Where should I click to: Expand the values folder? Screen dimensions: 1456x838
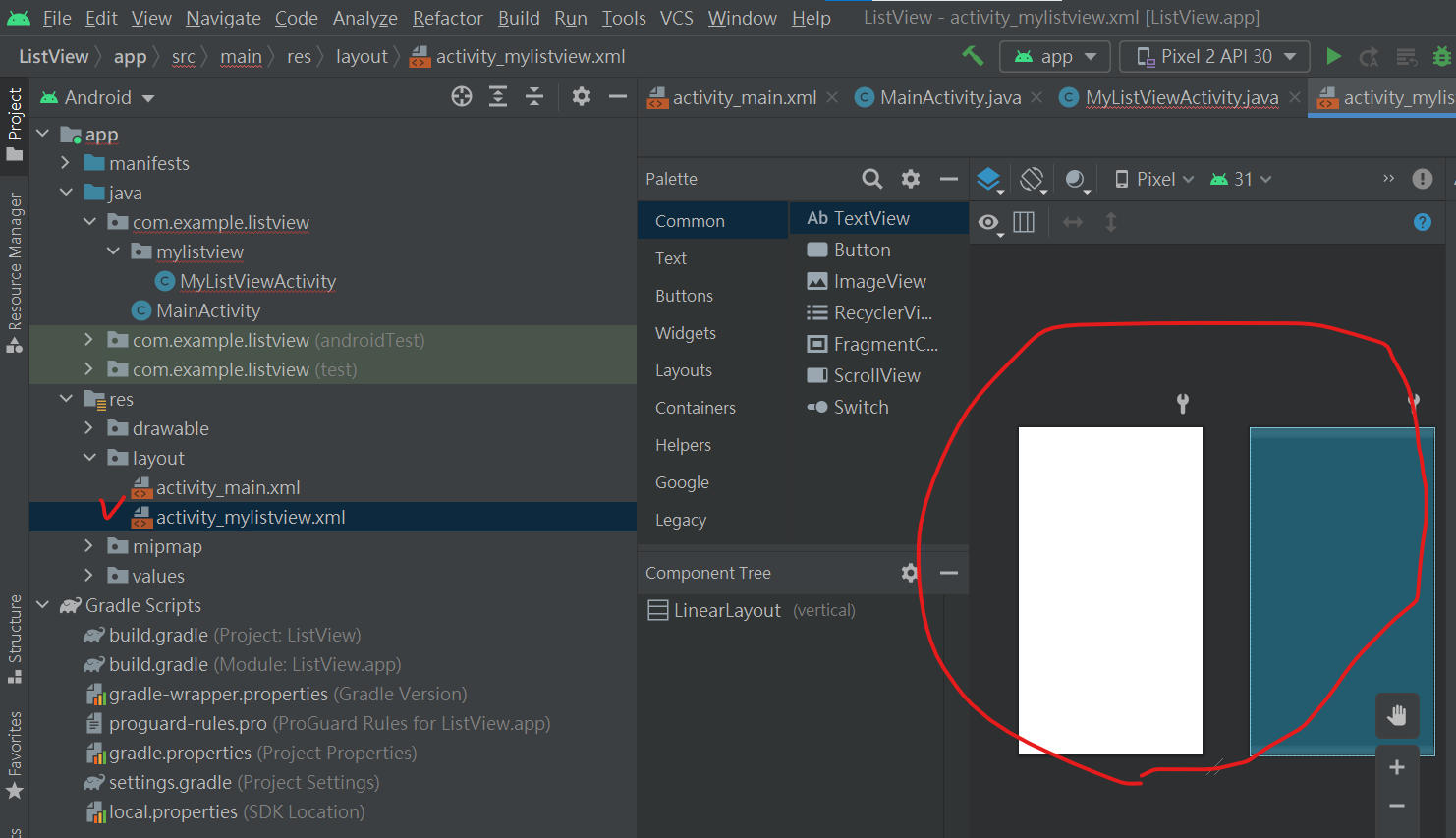(x=89, y=576)
